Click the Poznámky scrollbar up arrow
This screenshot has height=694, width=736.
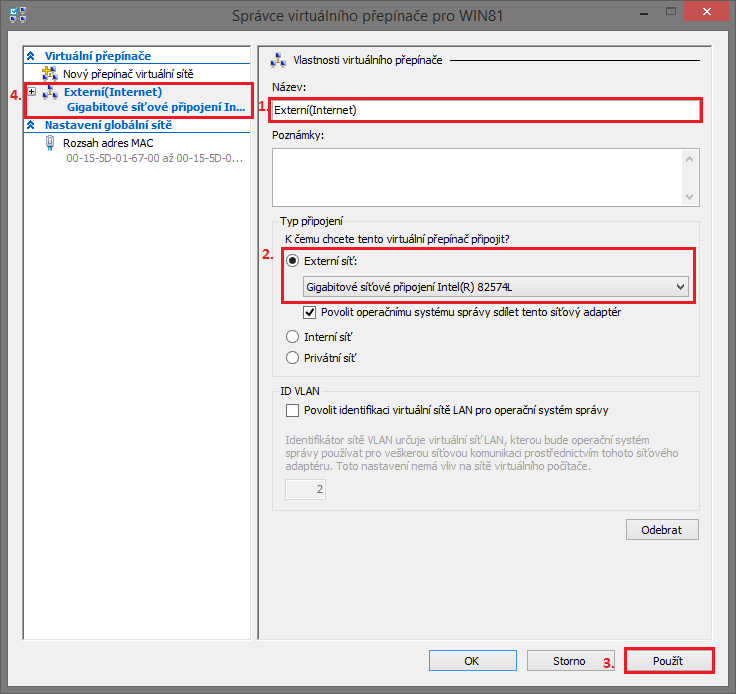(690, 159)
